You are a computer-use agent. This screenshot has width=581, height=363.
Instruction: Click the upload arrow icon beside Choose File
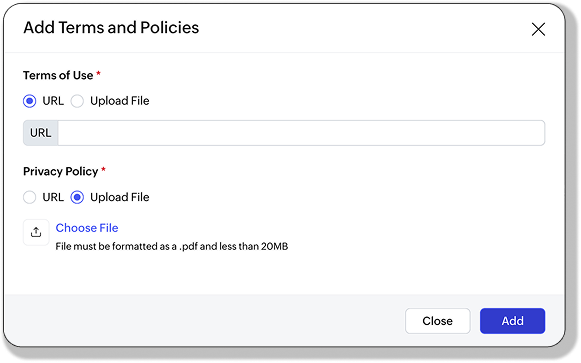pos(36,232)
